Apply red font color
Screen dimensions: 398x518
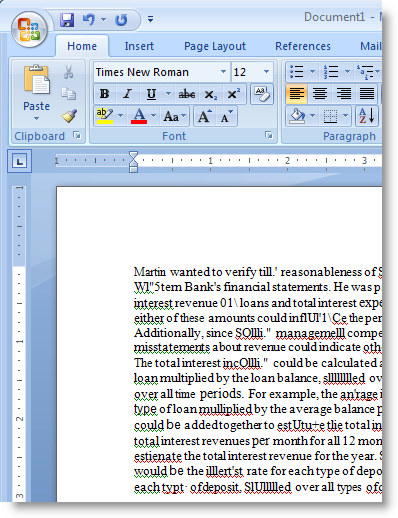point(139,116)
